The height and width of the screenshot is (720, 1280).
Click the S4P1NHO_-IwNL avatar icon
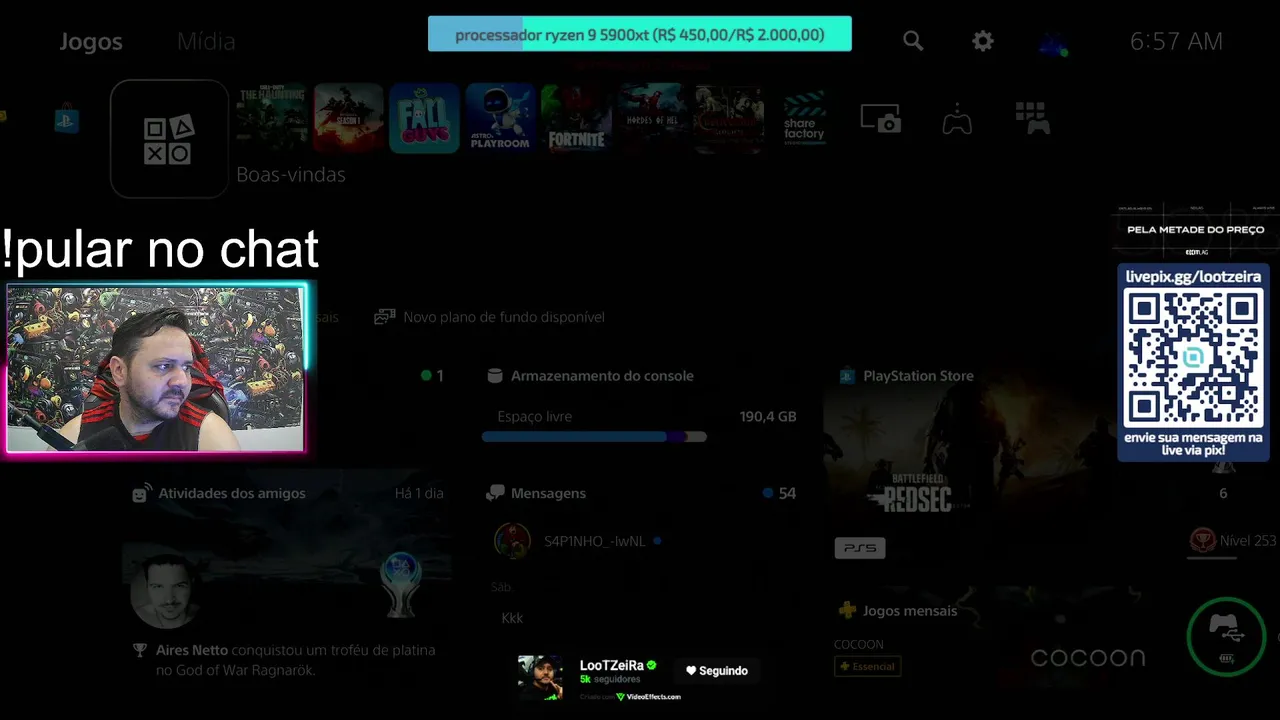click(512, 541)
